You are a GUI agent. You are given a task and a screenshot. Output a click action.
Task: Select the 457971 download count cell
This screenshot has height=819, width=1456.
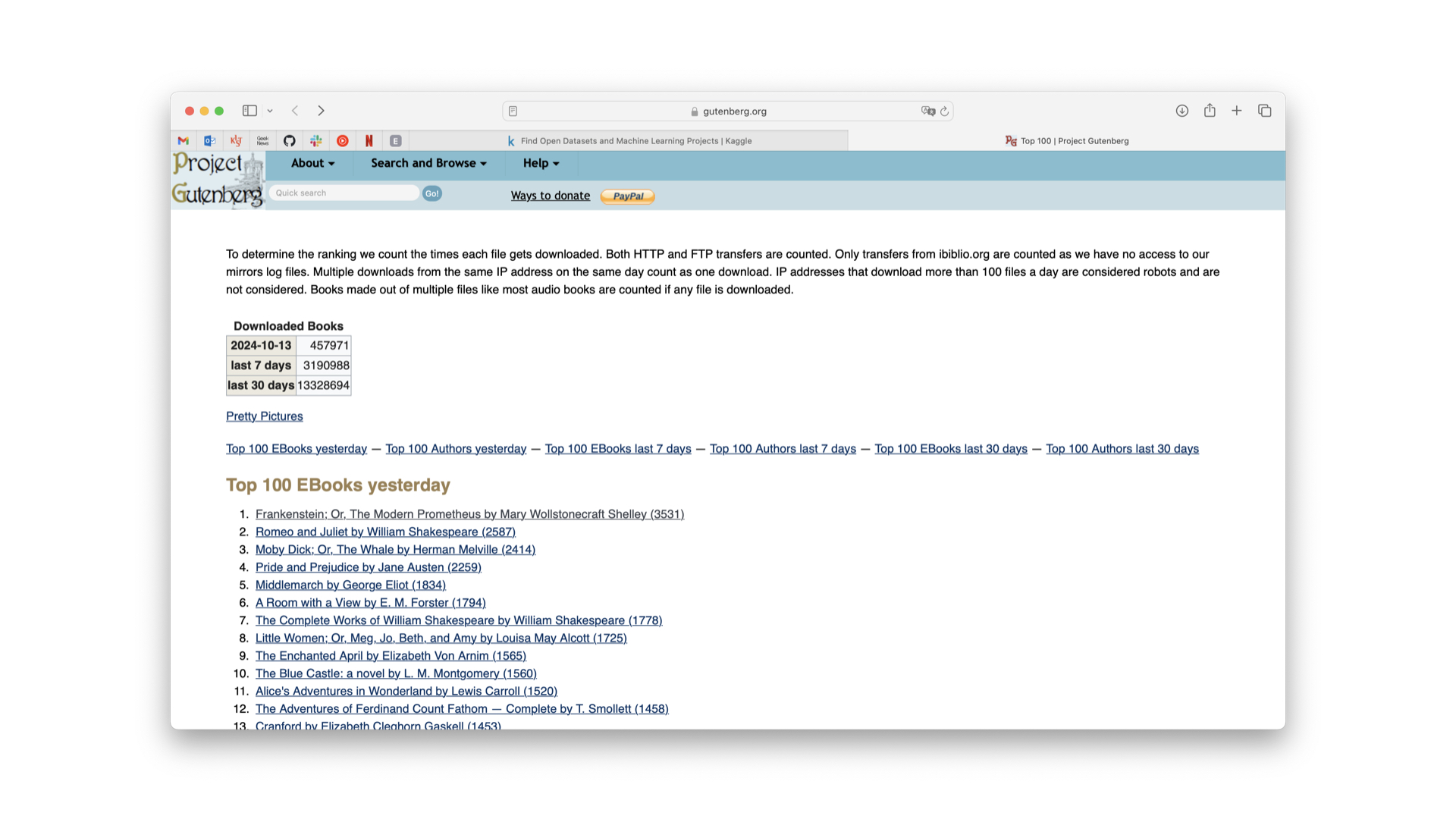[x=324, y=346]
